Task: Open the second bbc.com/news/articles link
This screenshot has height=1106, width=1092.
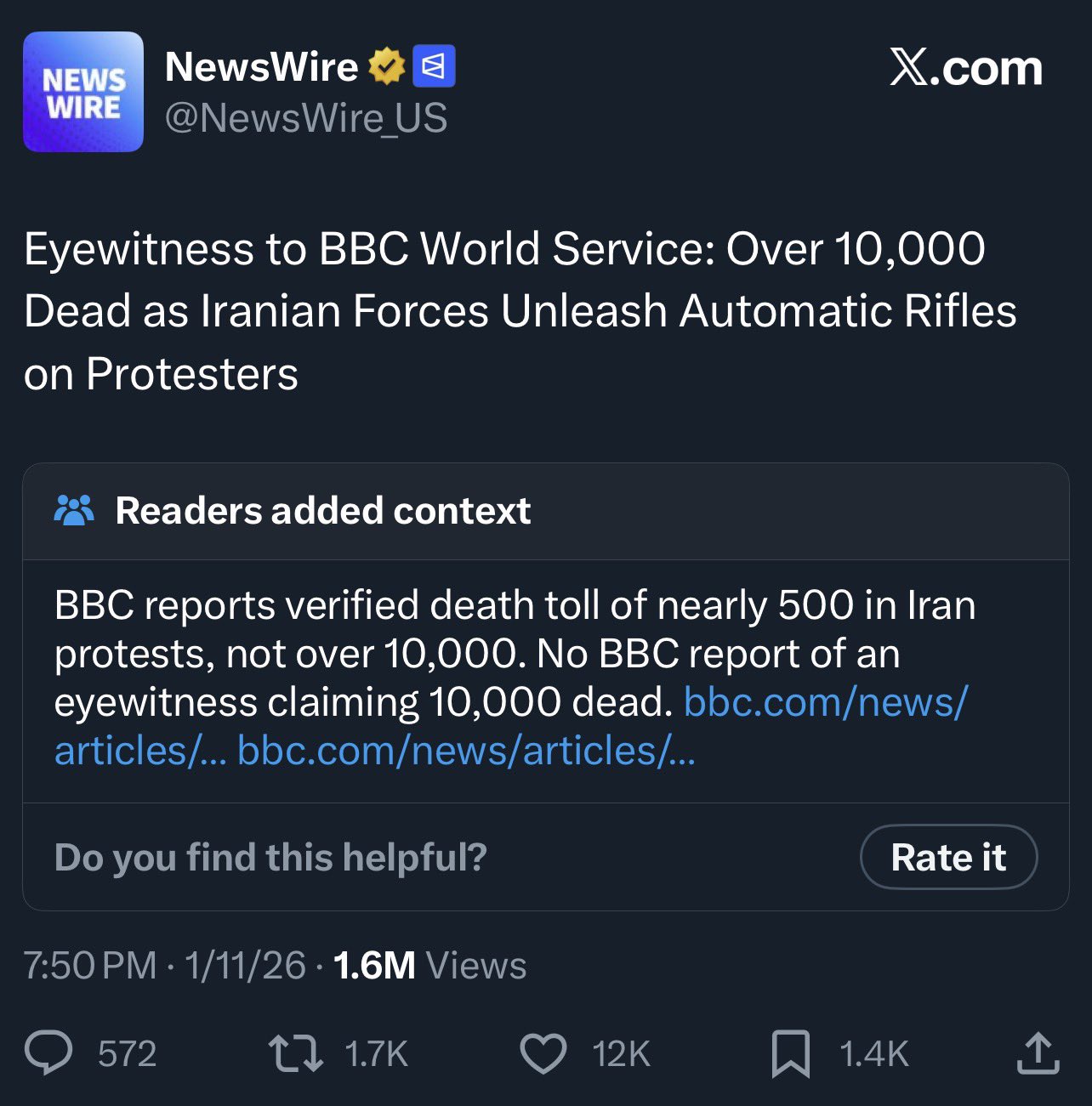Action: pos(466,752)
